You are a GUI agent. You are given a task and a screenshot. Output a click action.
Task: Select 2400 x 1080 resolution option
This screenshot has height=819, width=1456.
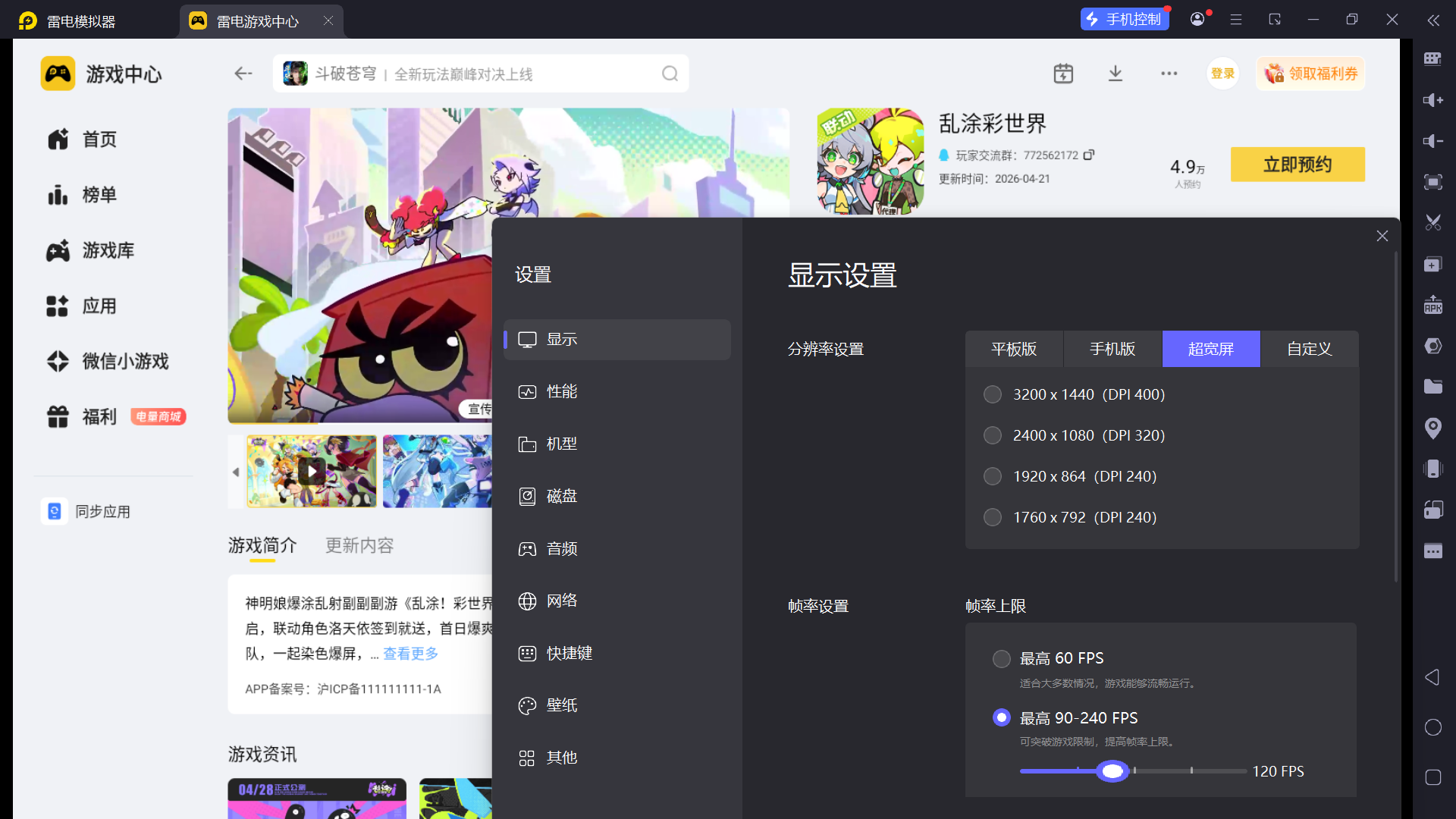[x=993, y=435]
